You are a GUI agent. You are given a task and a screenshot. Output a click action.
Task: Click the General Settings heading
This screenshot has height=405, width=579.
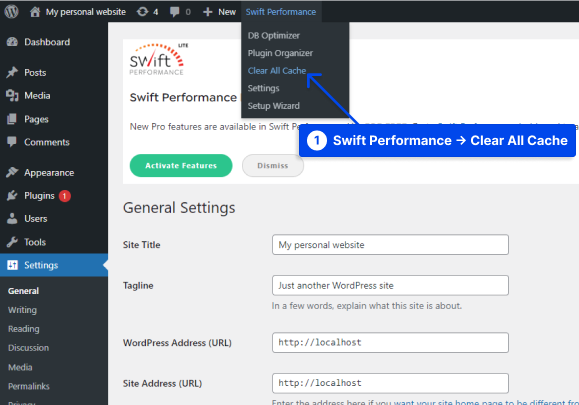(179, 208)
